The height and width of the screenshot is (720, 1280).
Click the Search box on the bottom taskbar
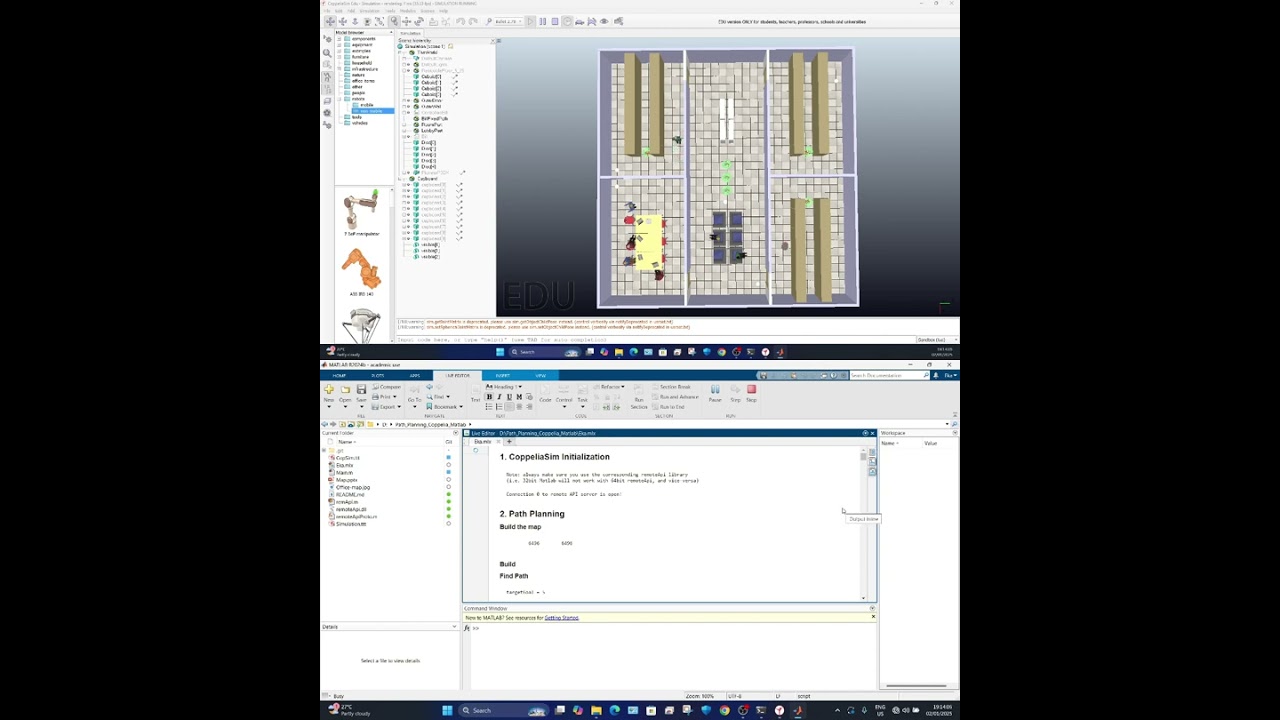(x=505, y=711)
